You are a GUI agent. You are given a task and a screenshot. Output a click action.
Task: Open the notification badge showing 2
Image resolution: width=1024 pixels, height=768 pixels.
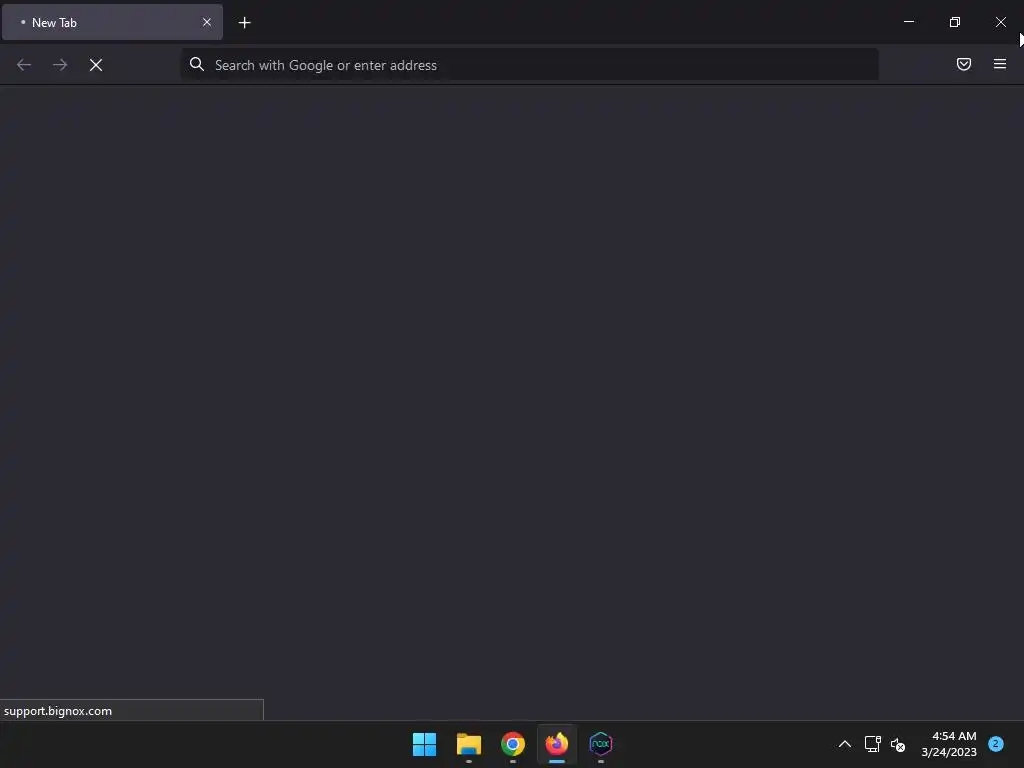995,744
